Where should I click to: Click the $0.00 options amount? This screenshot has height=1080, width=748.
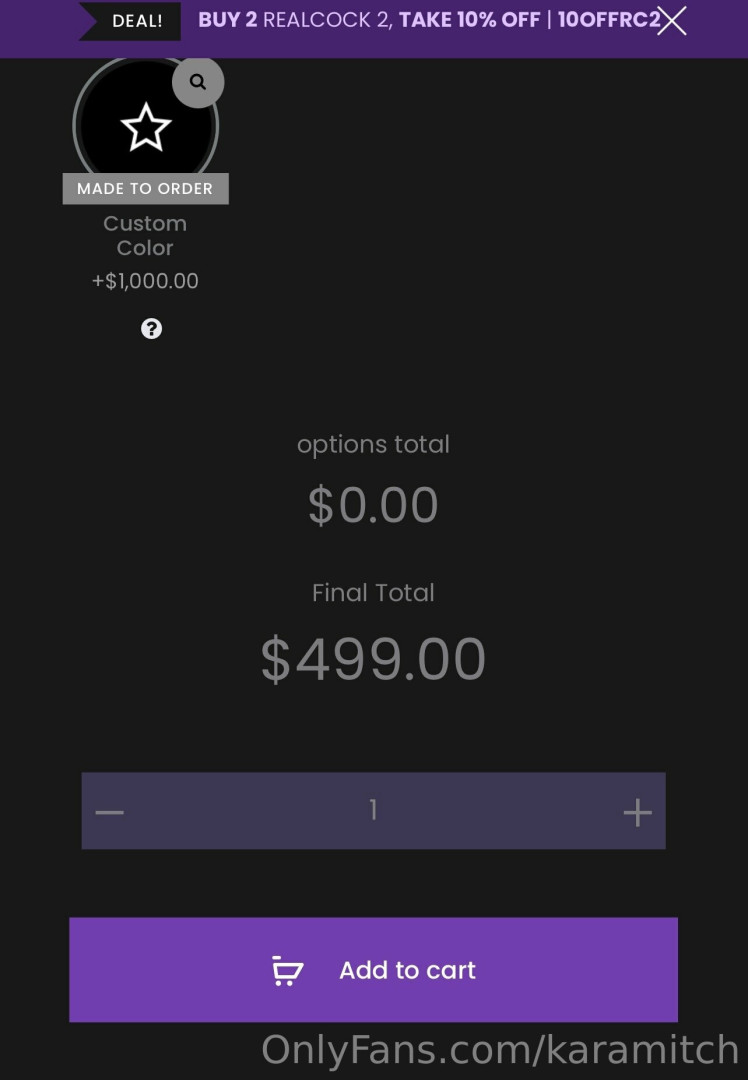373,505
